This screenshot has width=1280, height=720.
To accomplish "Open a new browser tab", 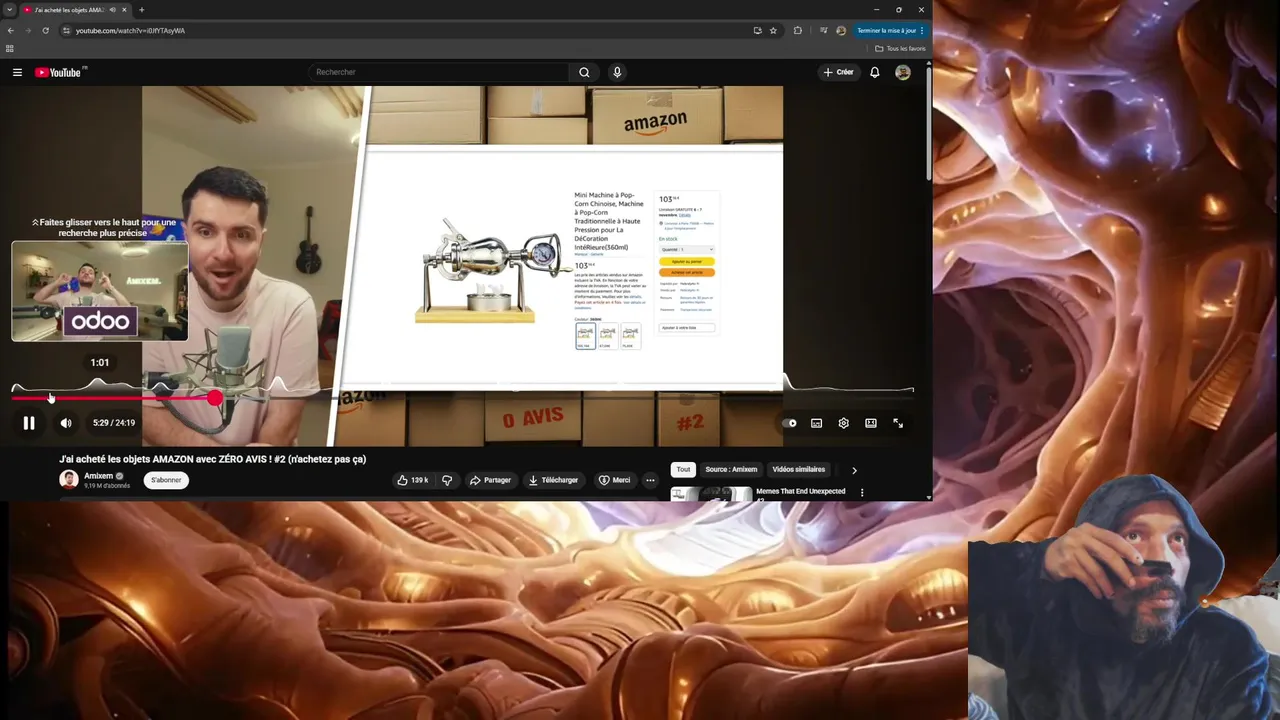I will coord(141,10).
